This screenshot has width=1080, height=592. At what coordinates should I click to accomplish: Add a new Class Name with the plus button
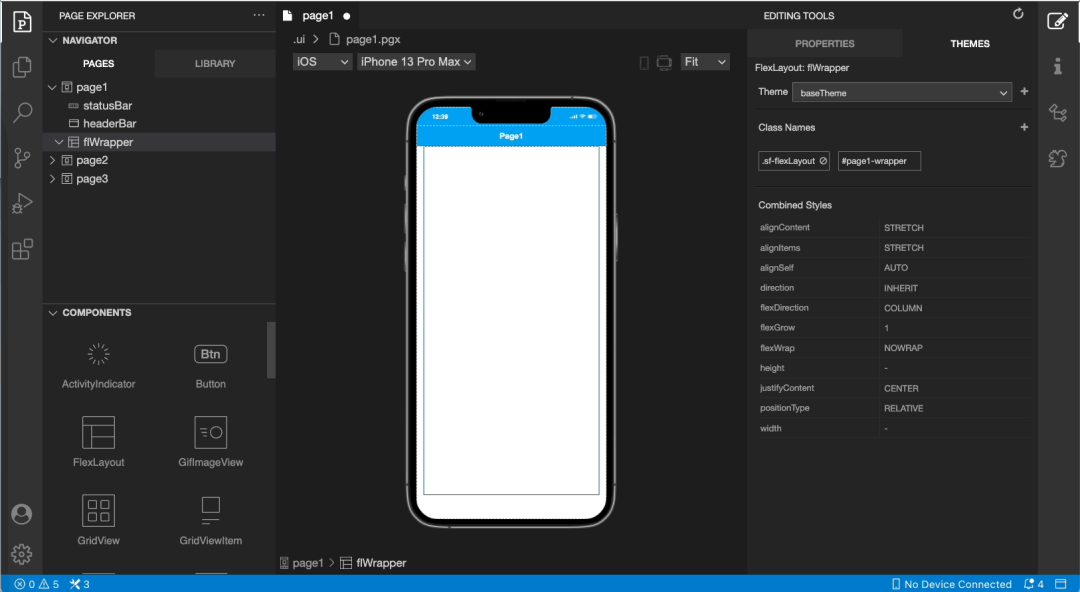tap(1024, 127)
